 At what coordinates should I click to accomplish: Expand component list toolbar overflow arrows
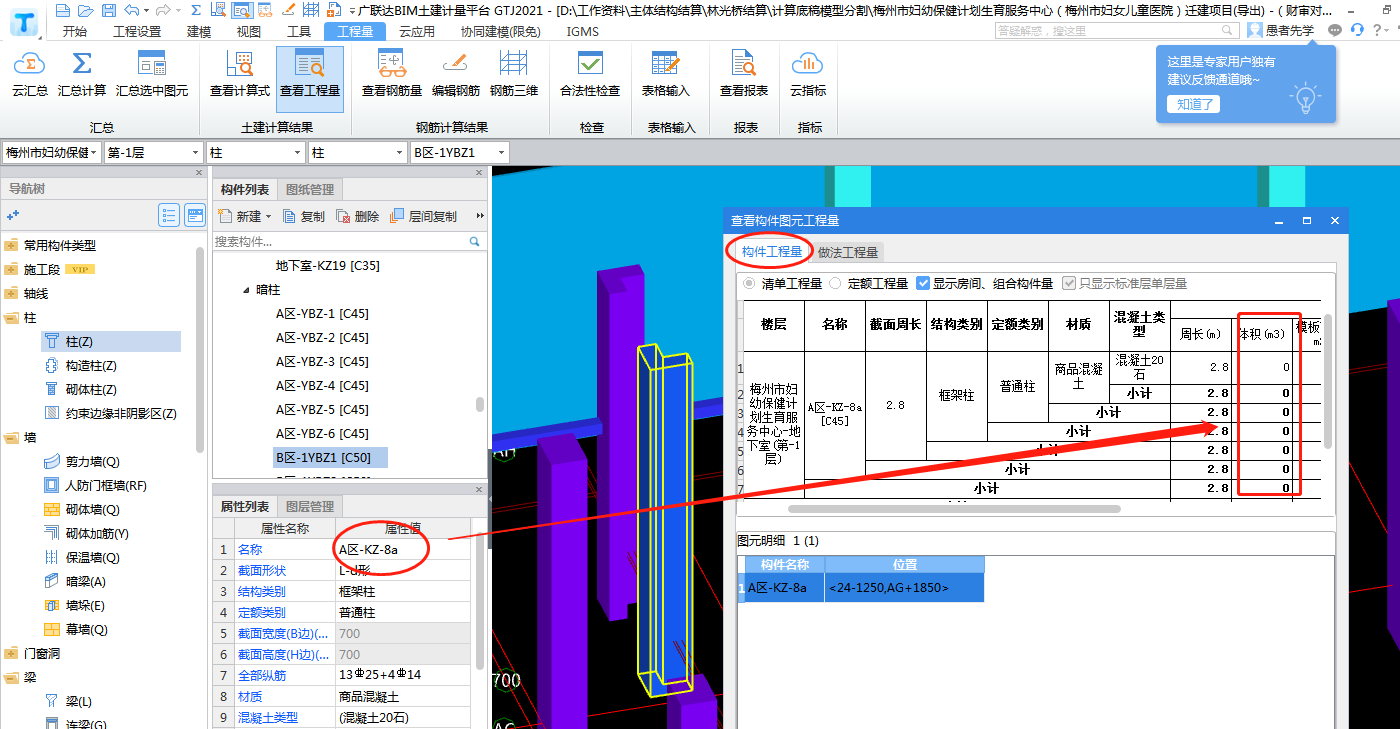pos(480,216)
